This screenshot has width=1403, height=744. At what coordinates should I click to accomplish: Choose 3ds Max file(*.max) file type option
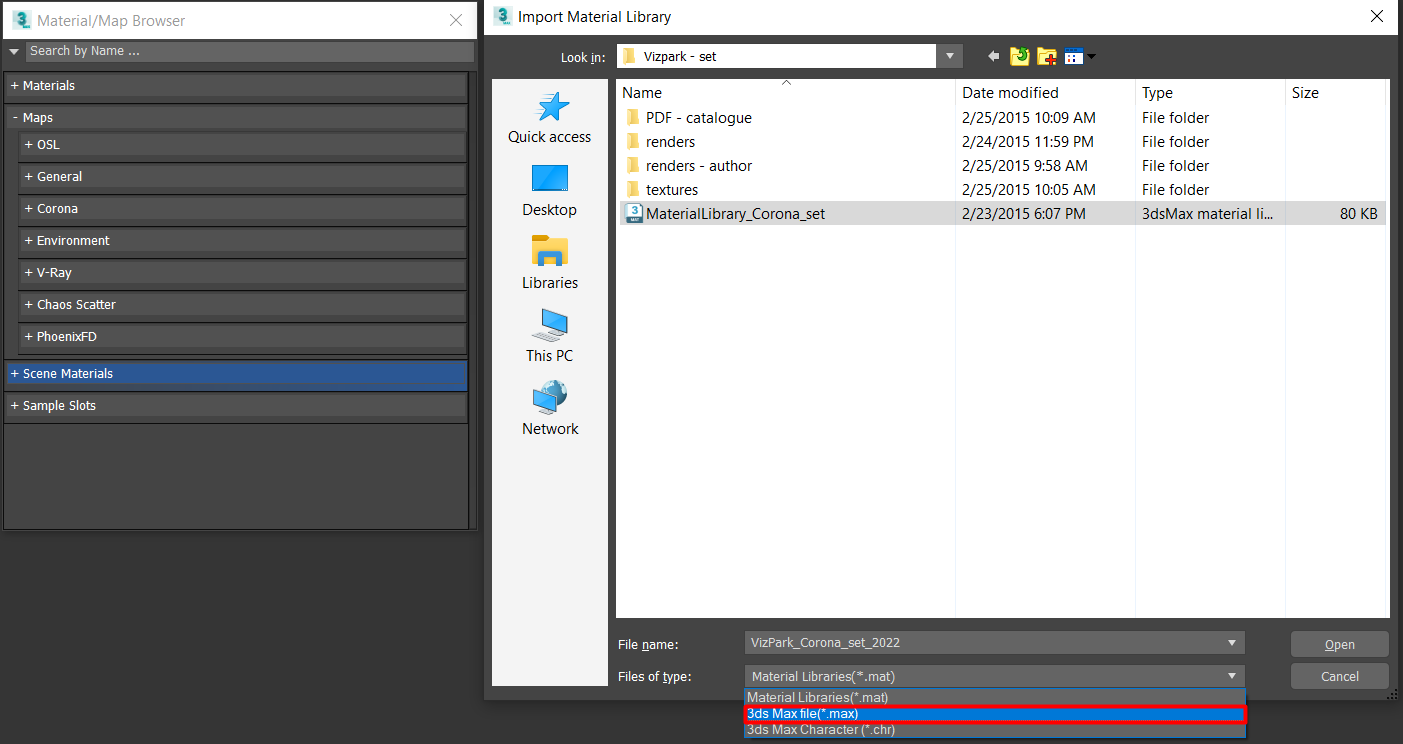(995, 713)
